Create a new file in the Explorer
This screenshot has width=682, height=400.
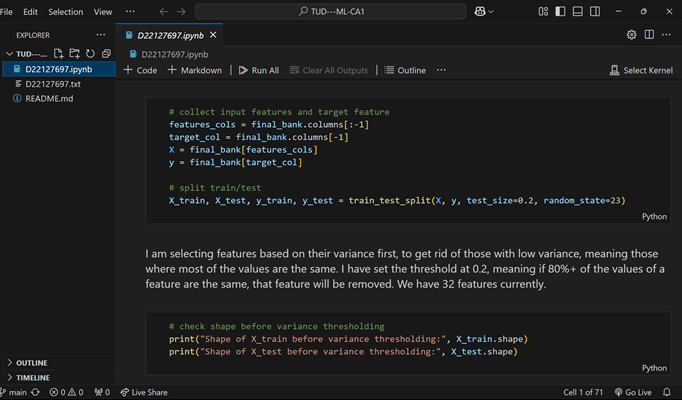(58, 53)
